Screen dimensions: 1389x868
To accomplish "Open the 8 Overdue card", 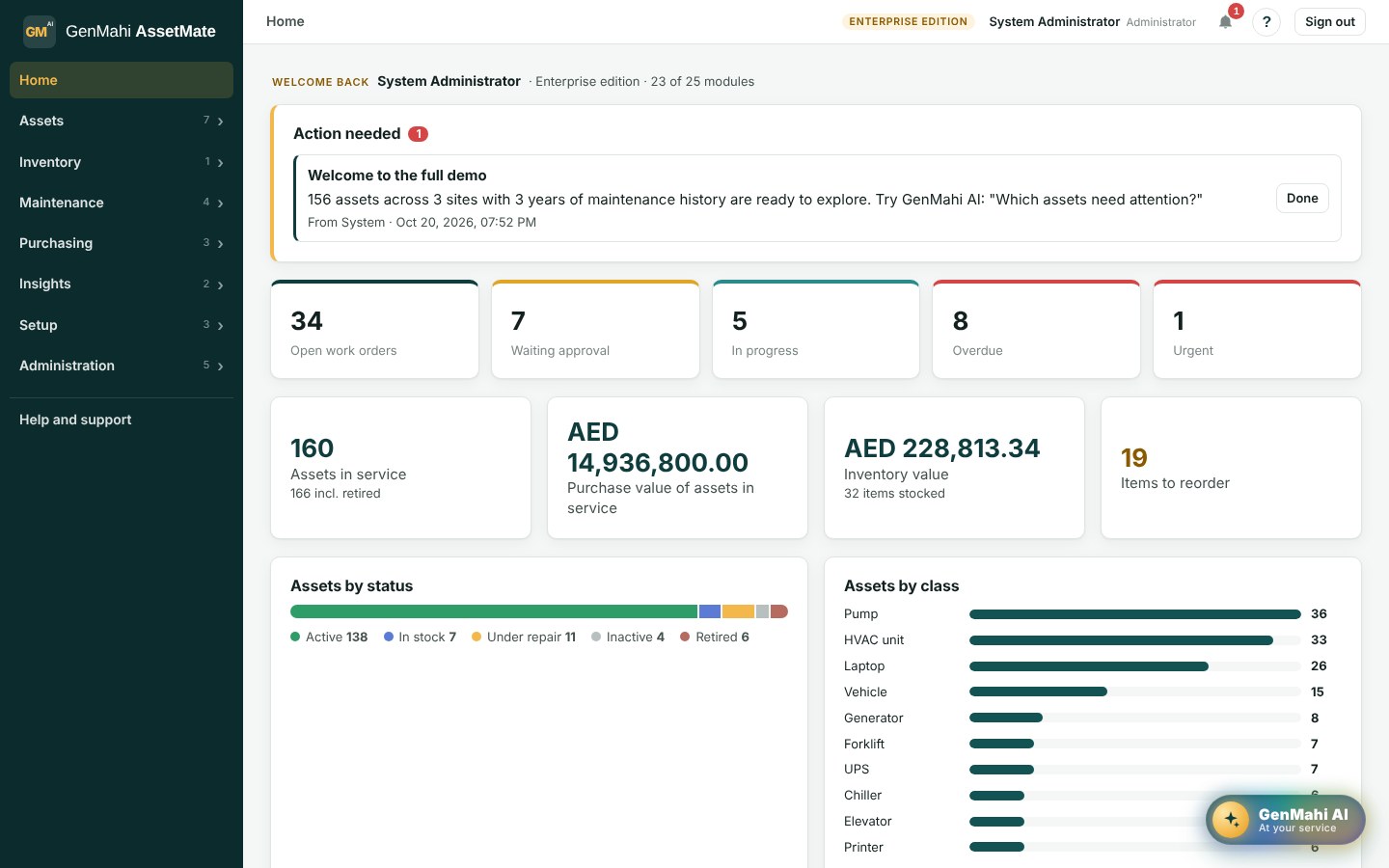I will click(1036, 329).
